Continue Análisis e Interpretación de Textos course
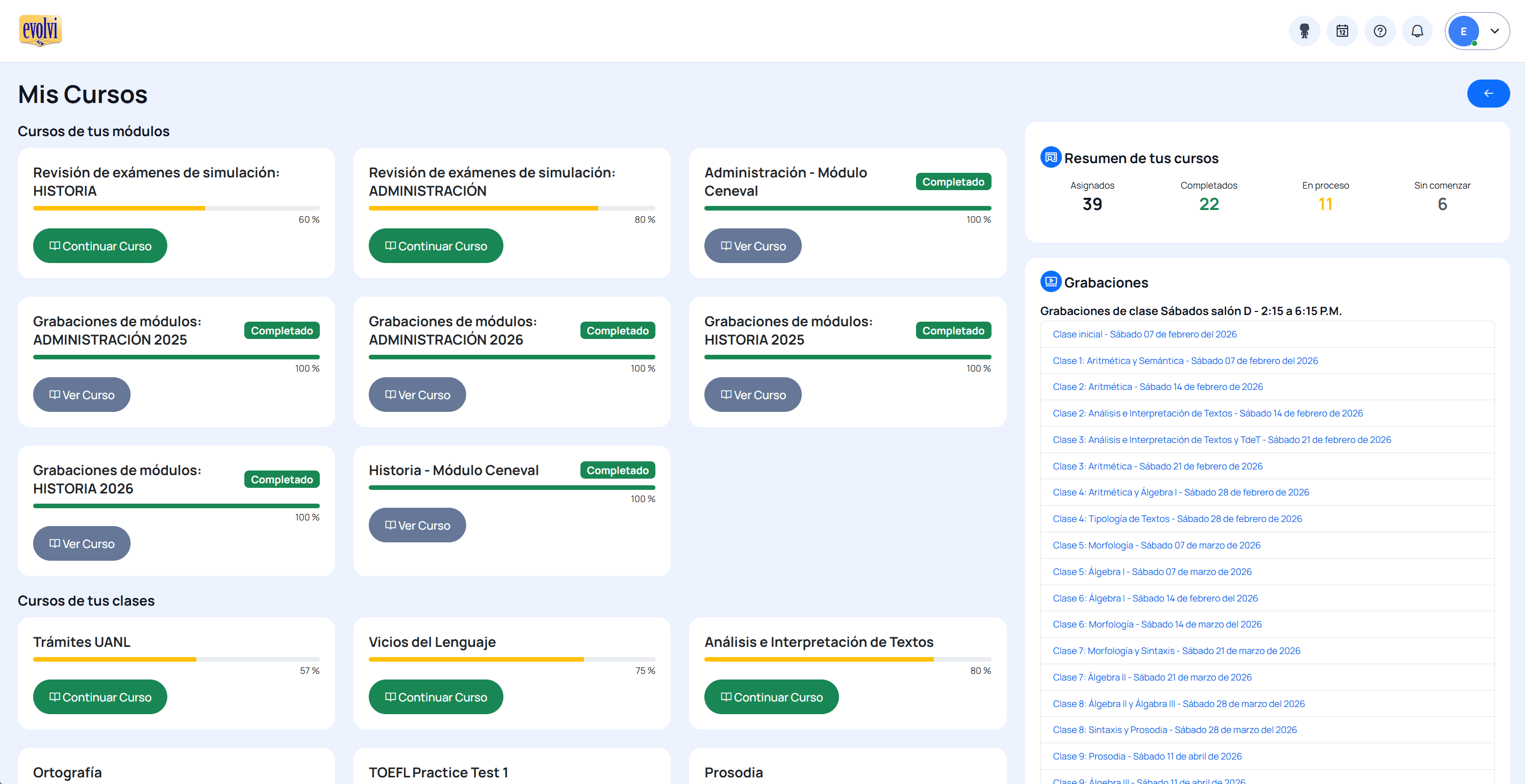Screen dimensions: 1525x784 [x=771, y=696]
